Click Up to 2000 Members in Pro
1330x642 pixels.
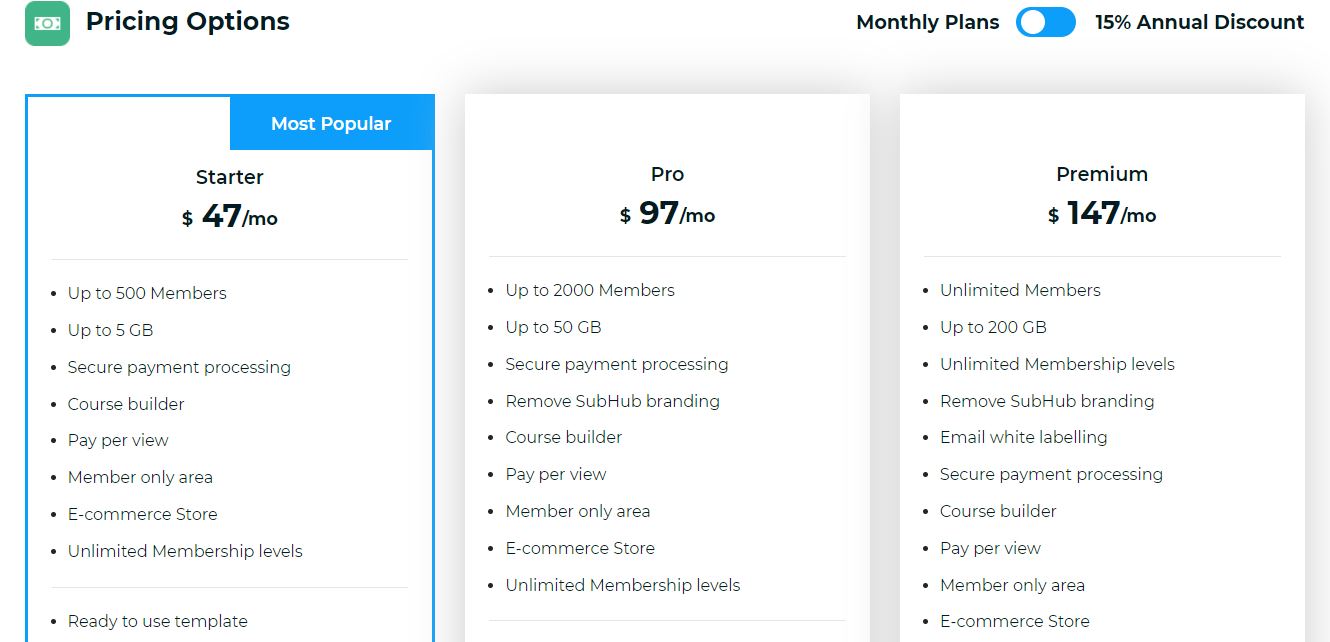(x=590, y=290)
